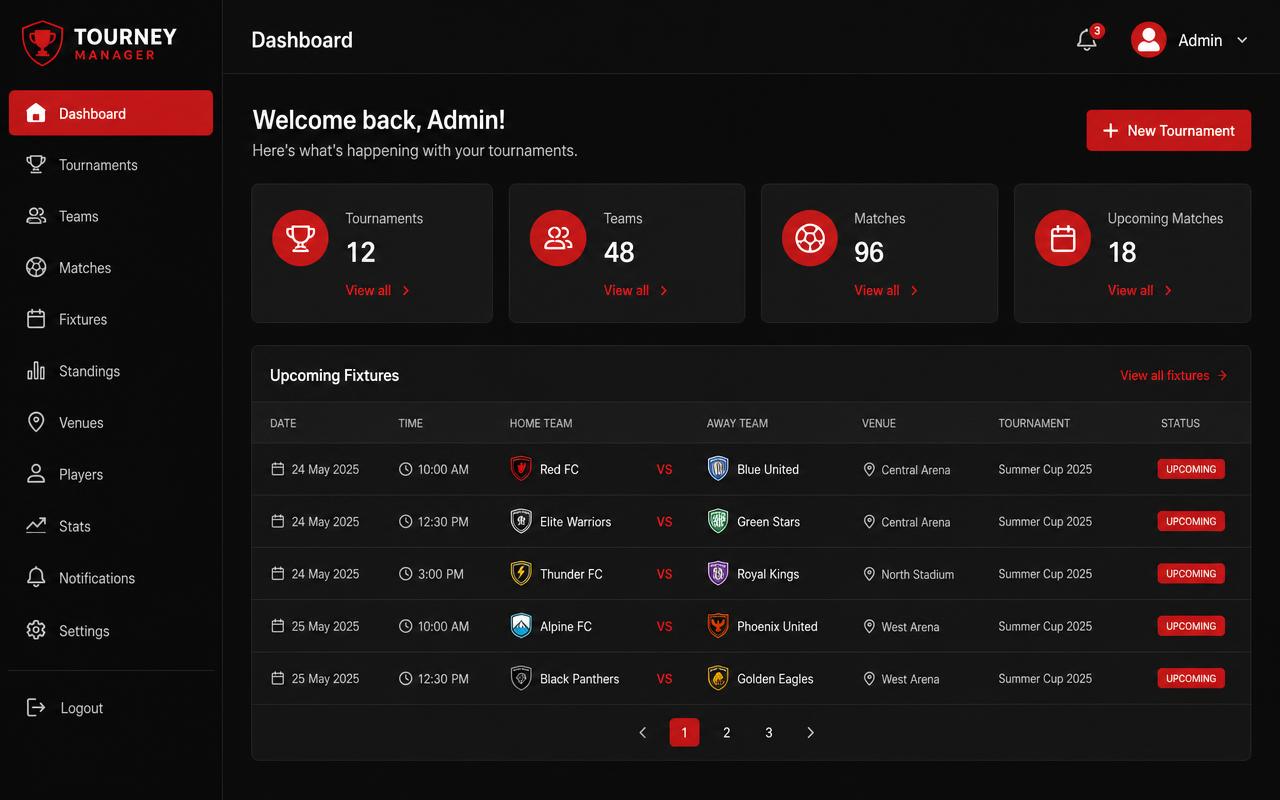Click the Blue United team crest
This screenshot has width=1280, height=800.
coord(718,468)
